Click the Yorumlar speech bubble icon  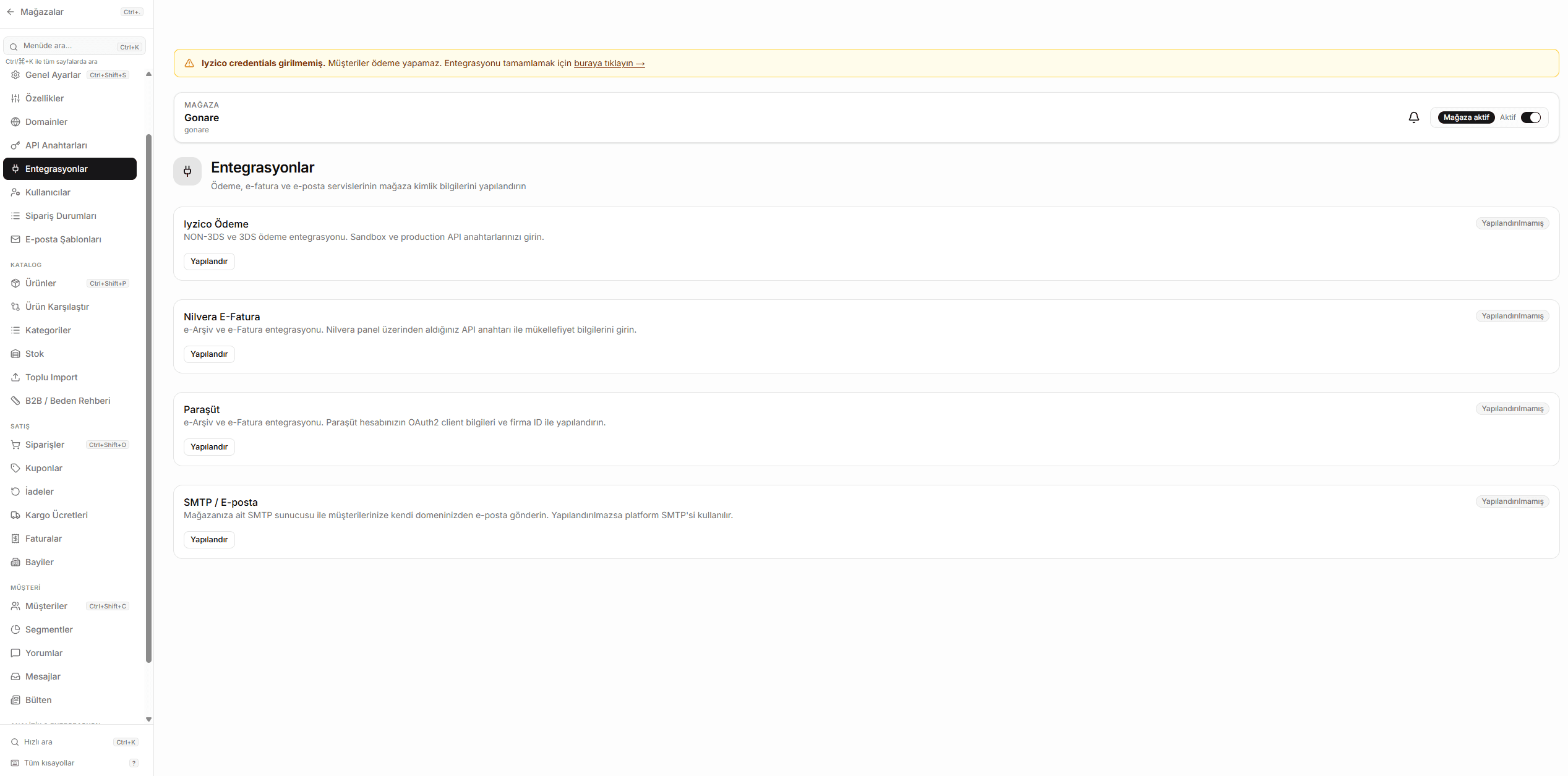click(15, 653)
